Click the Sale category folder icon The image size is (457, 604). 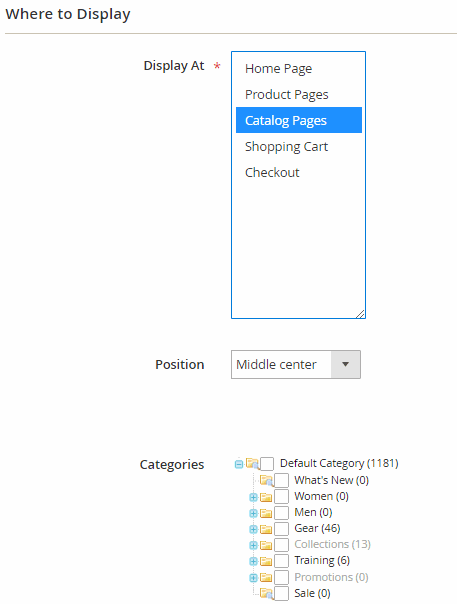pos(267,593)
